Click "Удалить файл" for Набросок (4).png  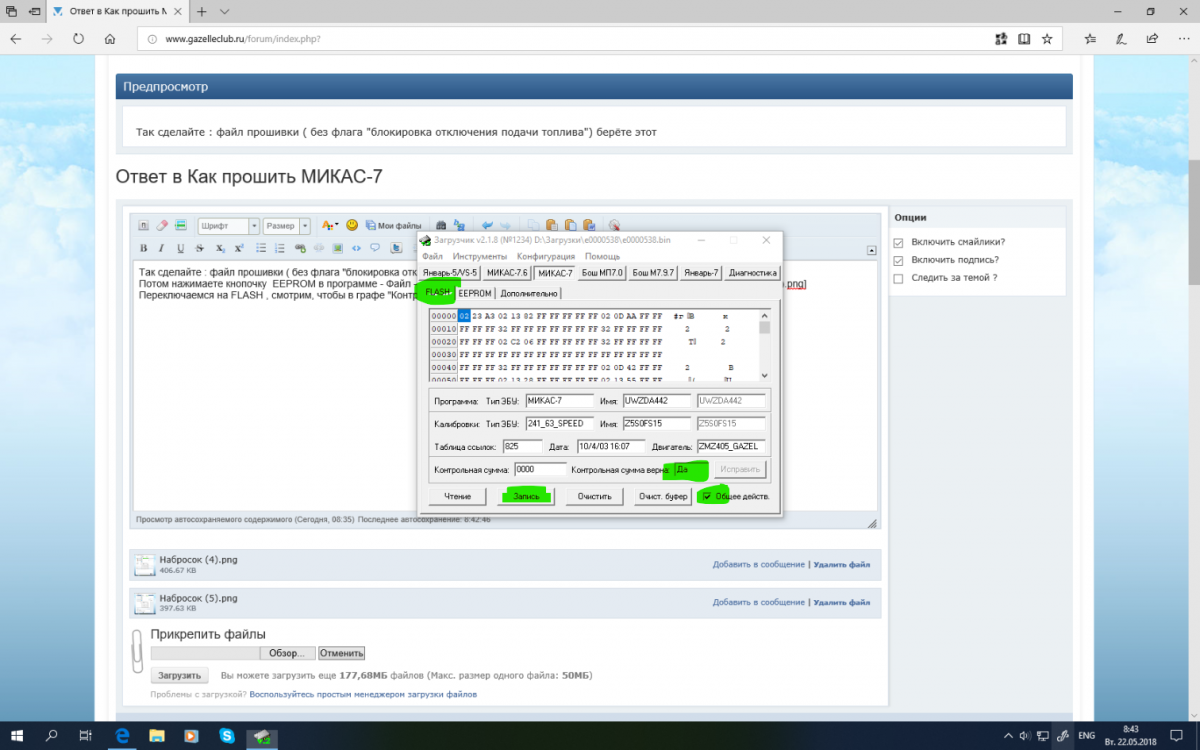(x=841, y=564)
